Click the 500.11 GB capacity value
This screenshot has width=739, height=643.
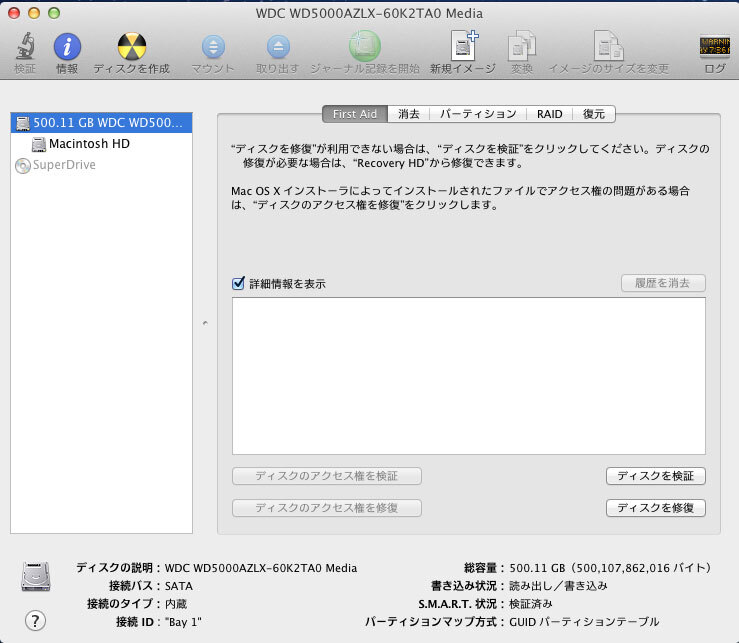tap(610, 568)
